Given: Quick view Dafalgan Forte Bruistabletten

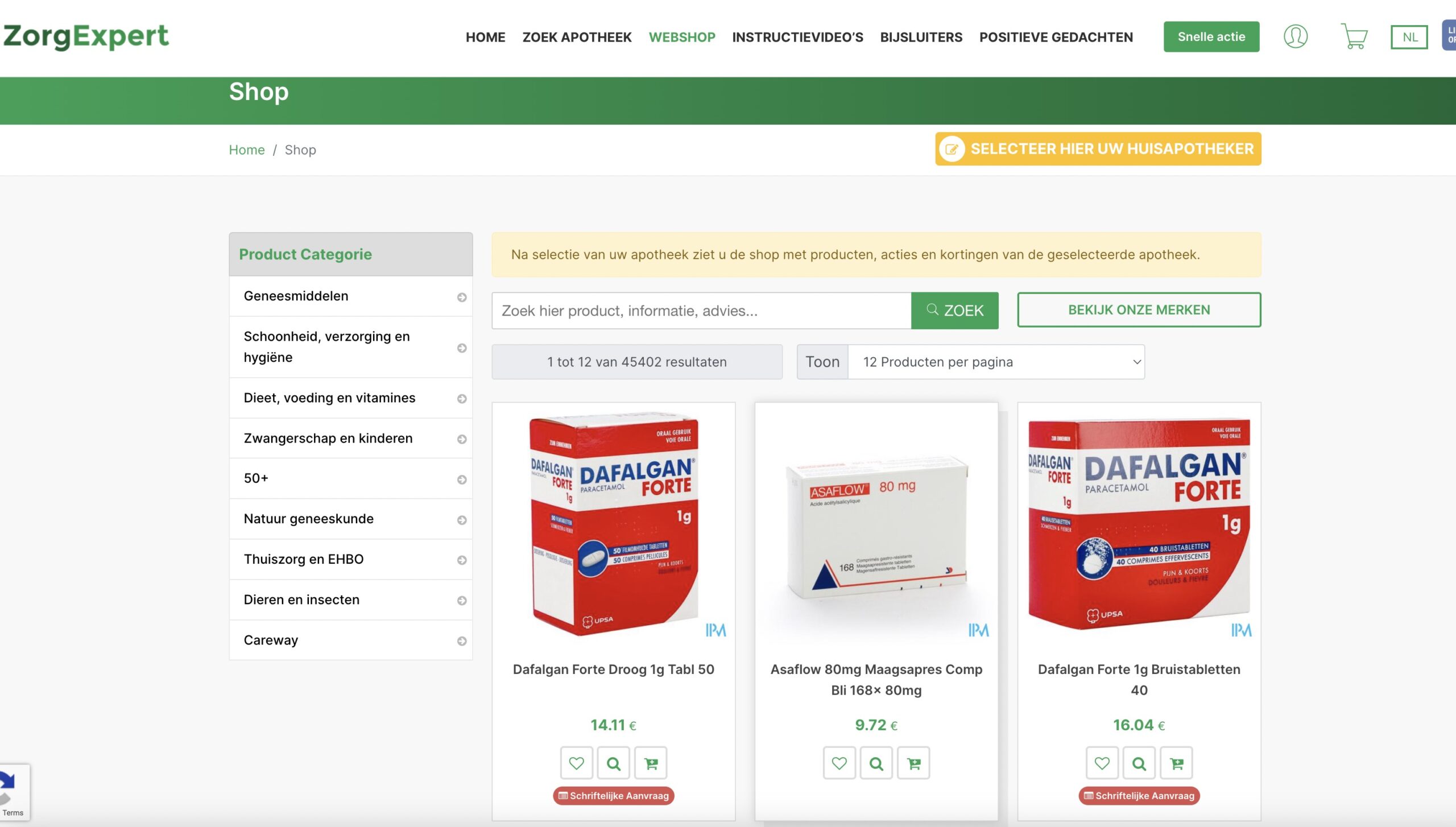Looking at the screenshot, I should pyautogui.click(x=1139, y=763).
